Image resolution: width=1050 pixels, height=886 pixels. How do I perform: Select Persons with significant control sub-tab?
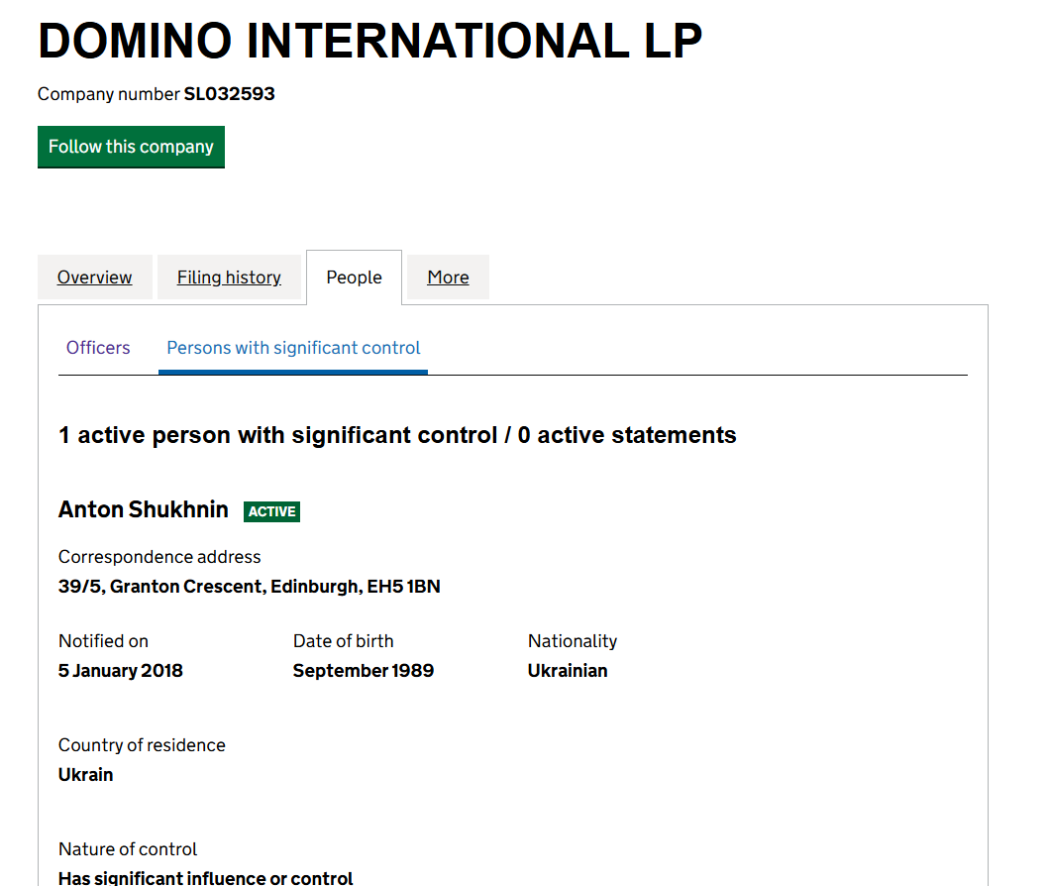pyautogui.click(x=293, y=348)
